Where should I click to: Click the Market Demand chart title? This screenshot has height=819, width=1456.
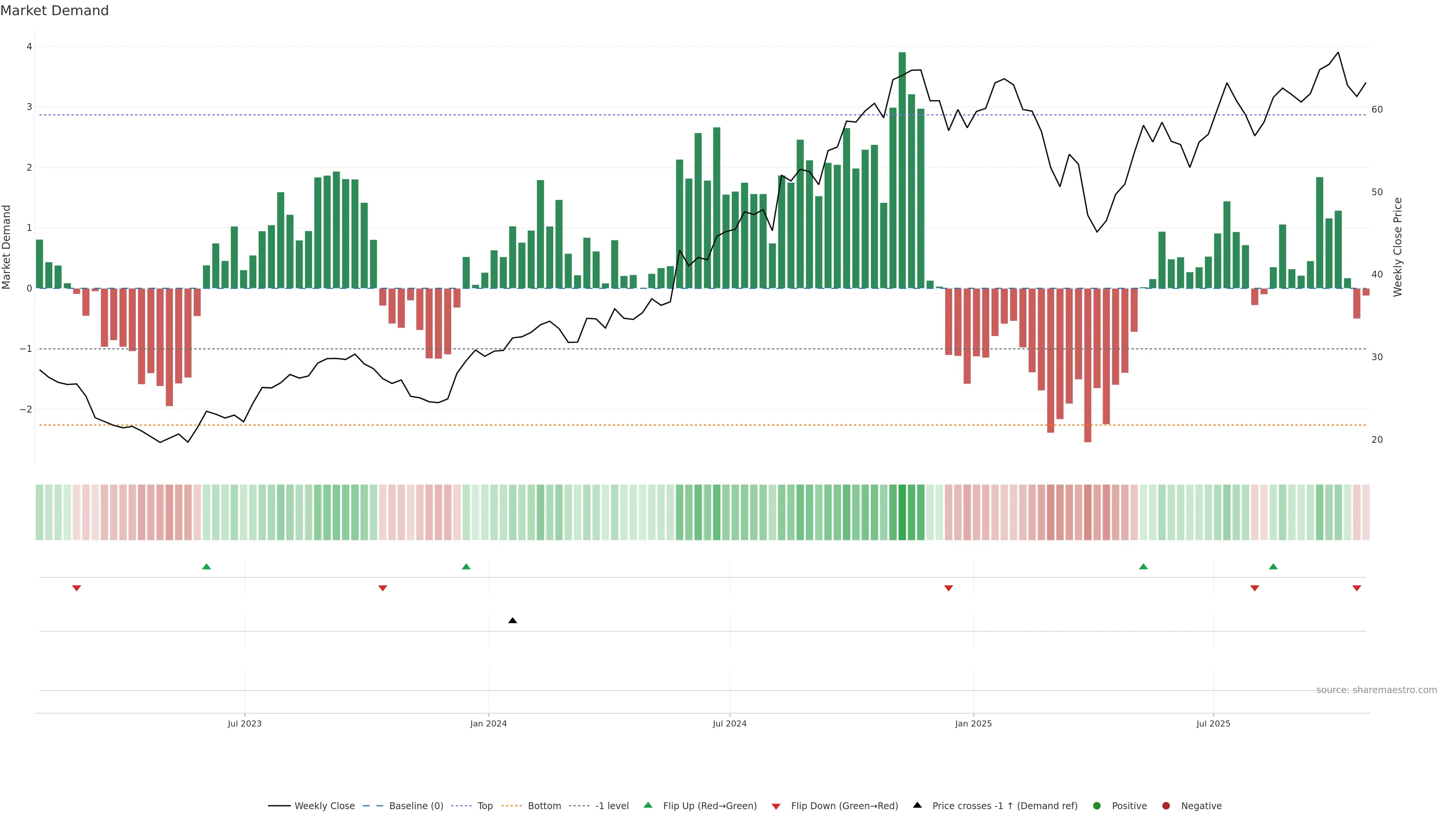coord(54,11)
